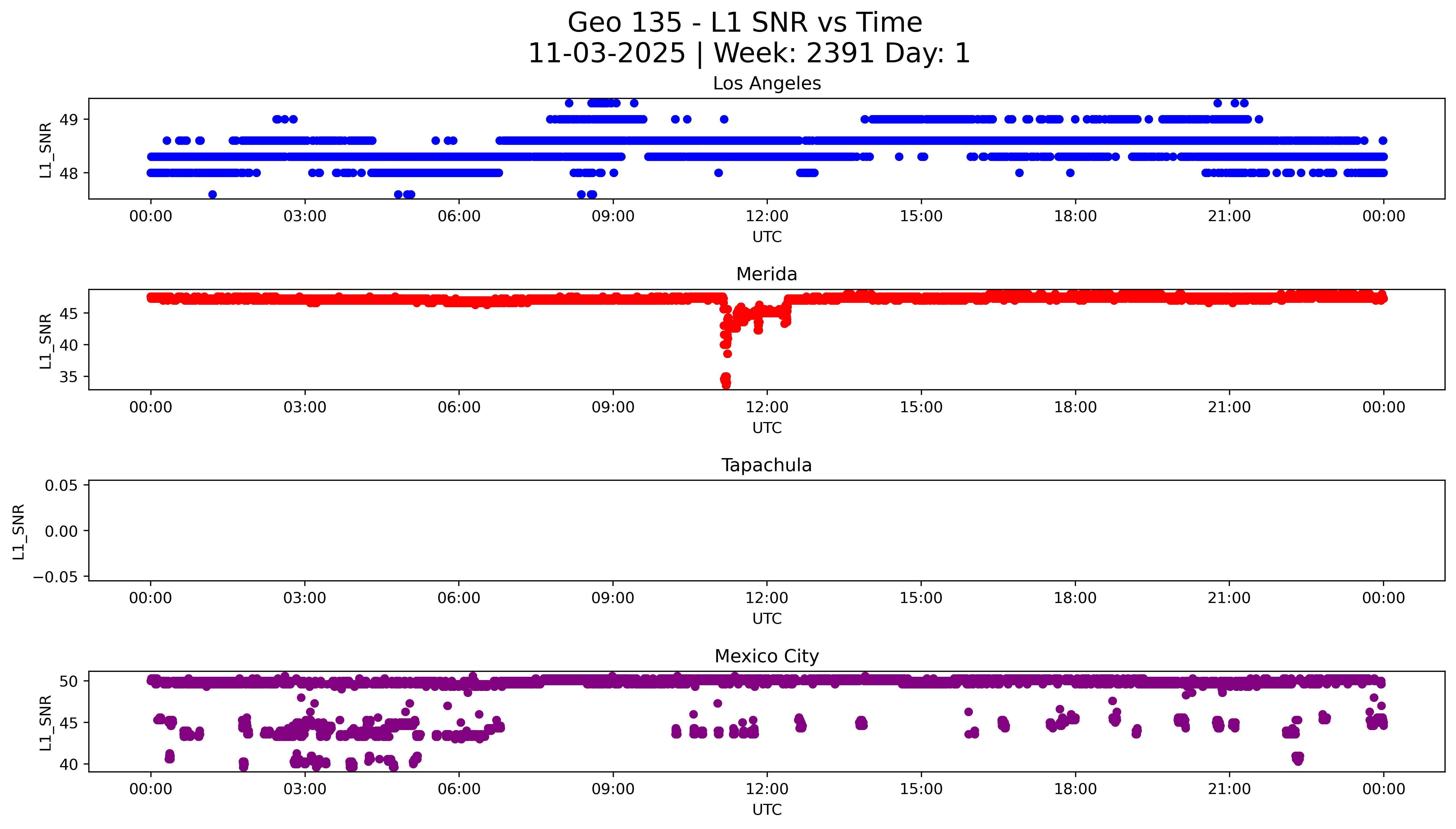Click the 'Tapachula' subplot title
The width and height of the screenshot is (1456, 829).
click(x=766, y=465)
